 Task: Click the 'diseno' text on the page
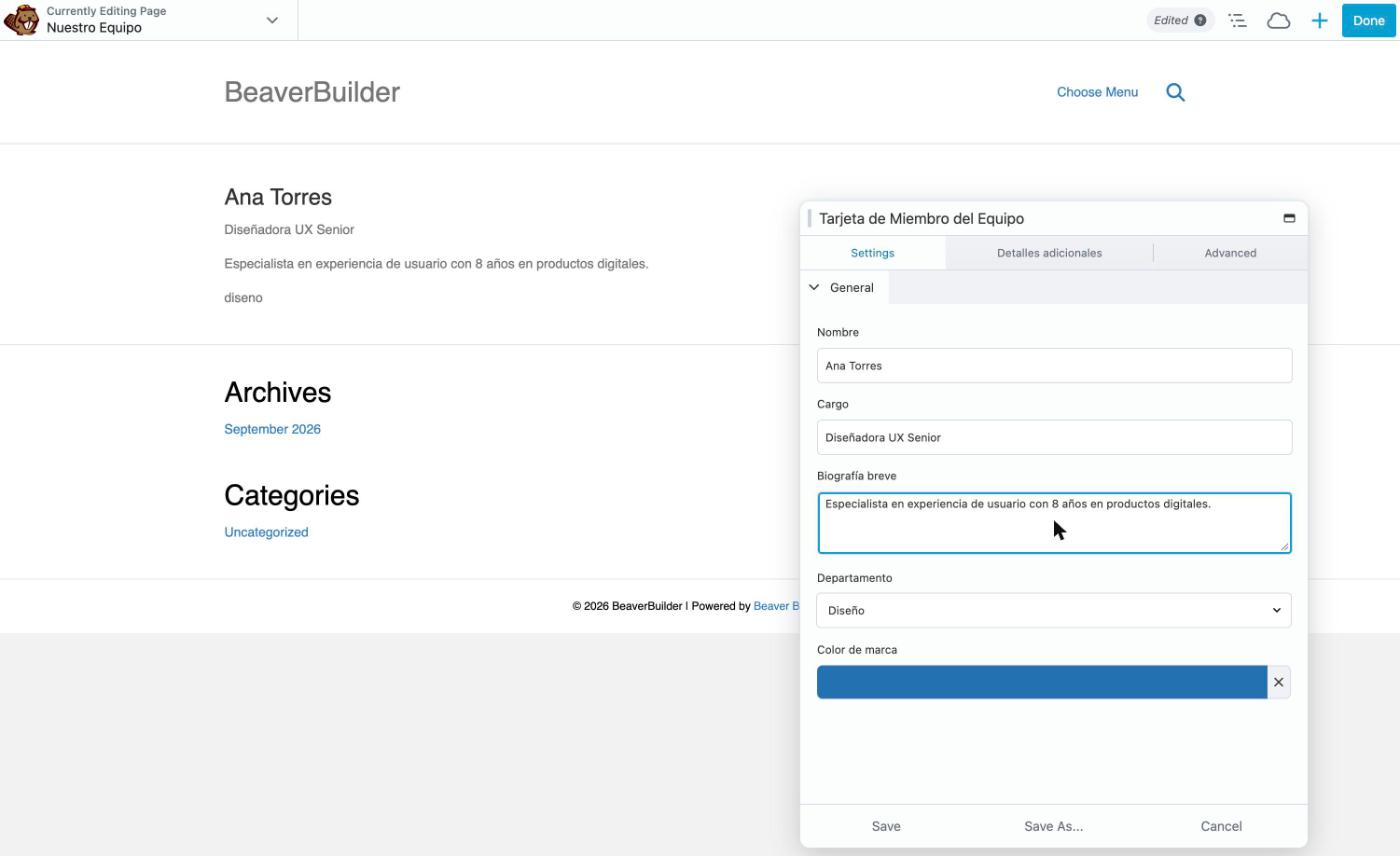pos(243,298)
